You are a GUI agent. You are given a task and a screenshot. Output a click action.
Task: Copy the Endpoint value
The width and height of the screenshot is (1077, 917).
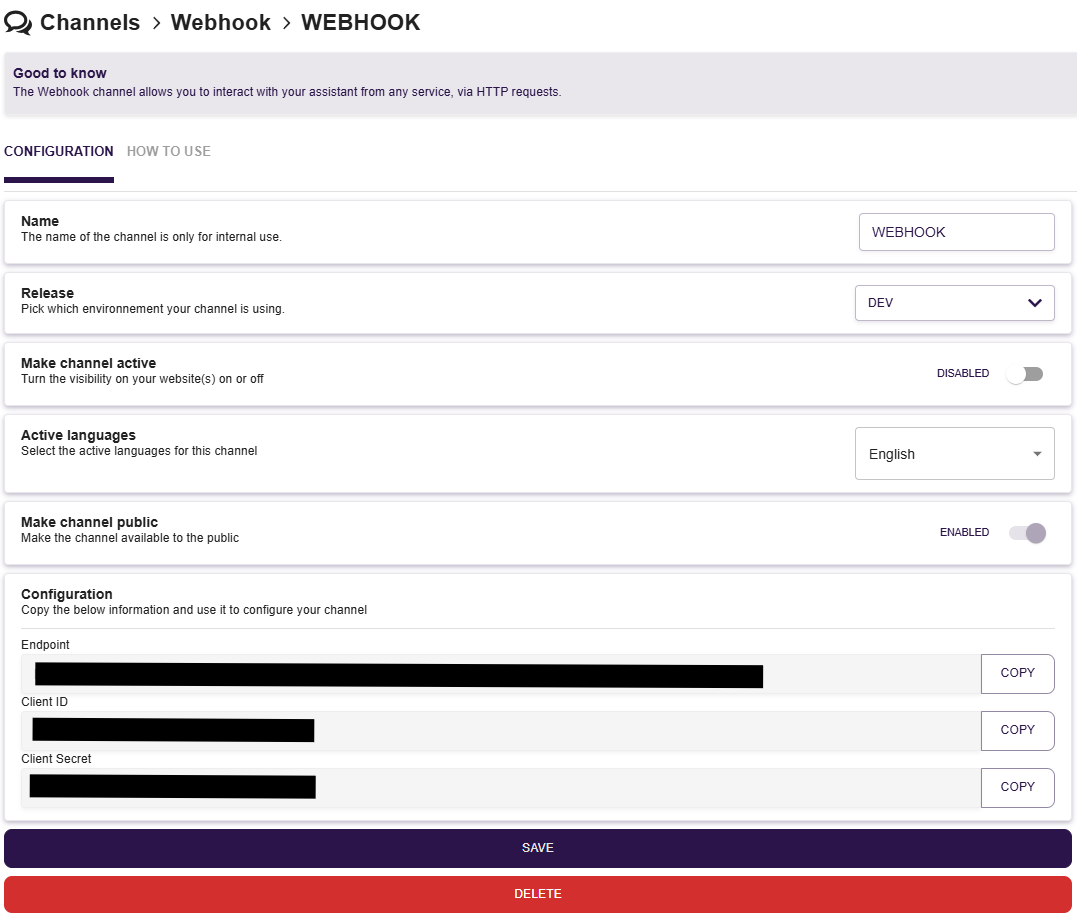(x=1017, y=674)
